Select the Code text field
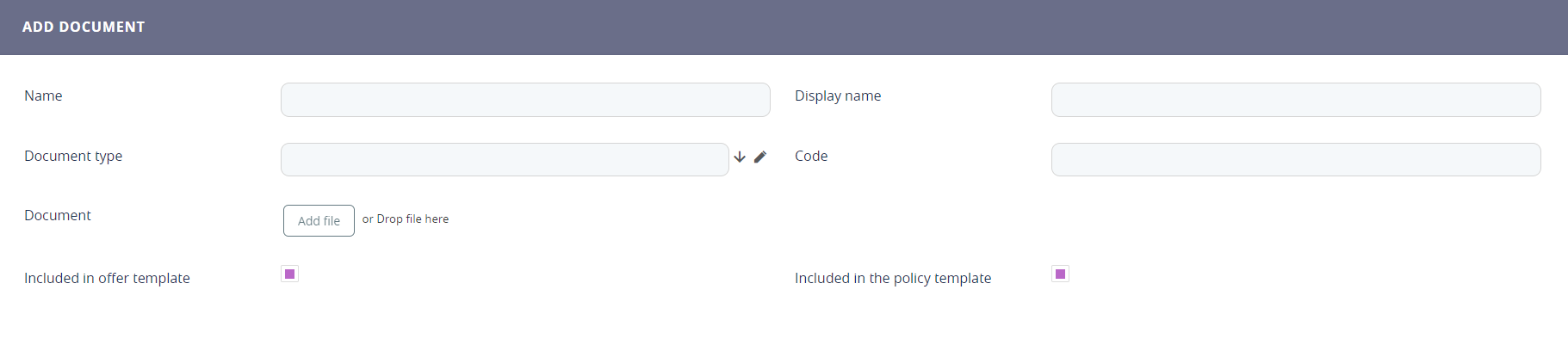This screenshot has width=1568, height=345. click(1296, 160)
